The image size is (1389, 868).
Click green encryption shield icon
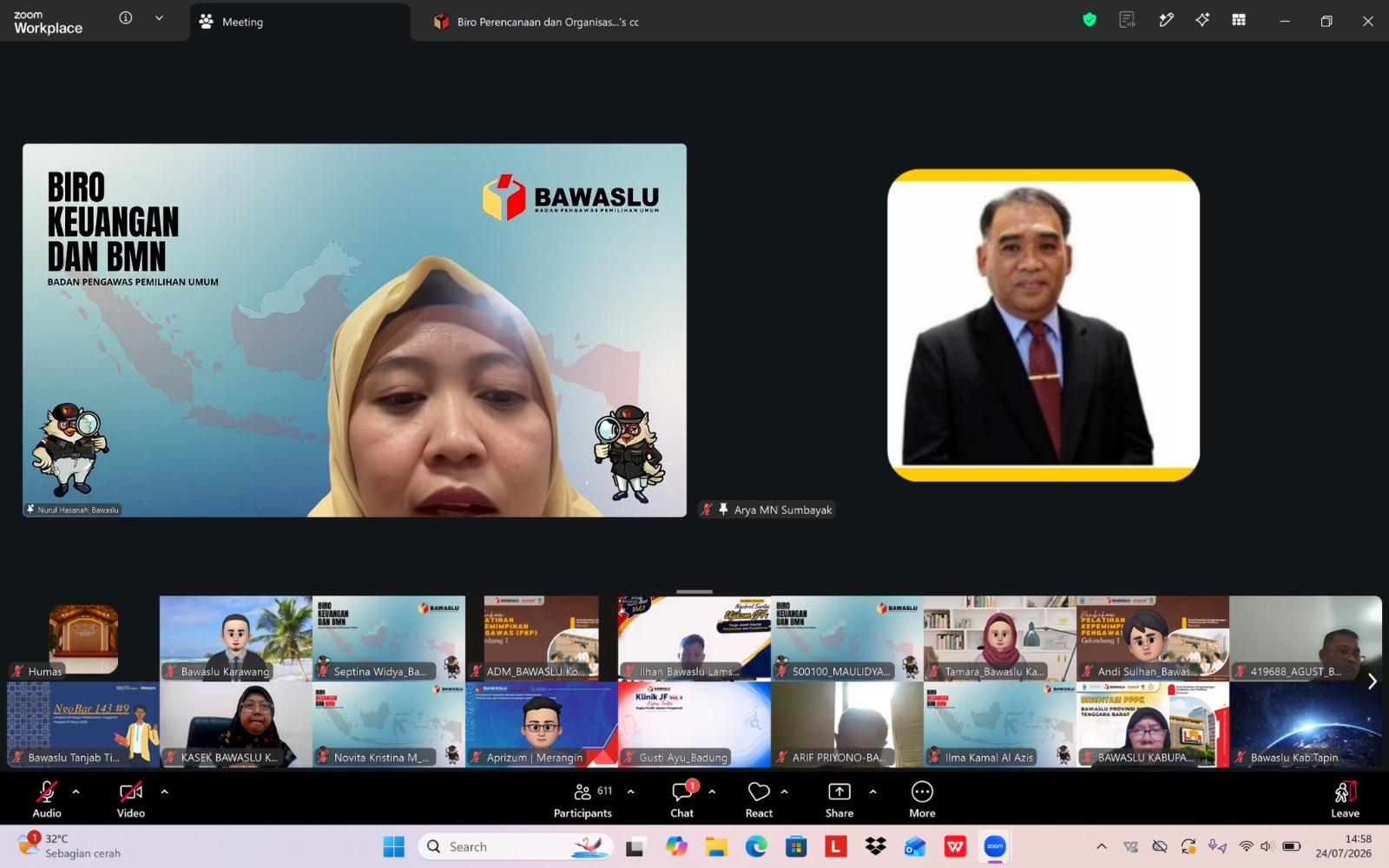pos(1089,20)
